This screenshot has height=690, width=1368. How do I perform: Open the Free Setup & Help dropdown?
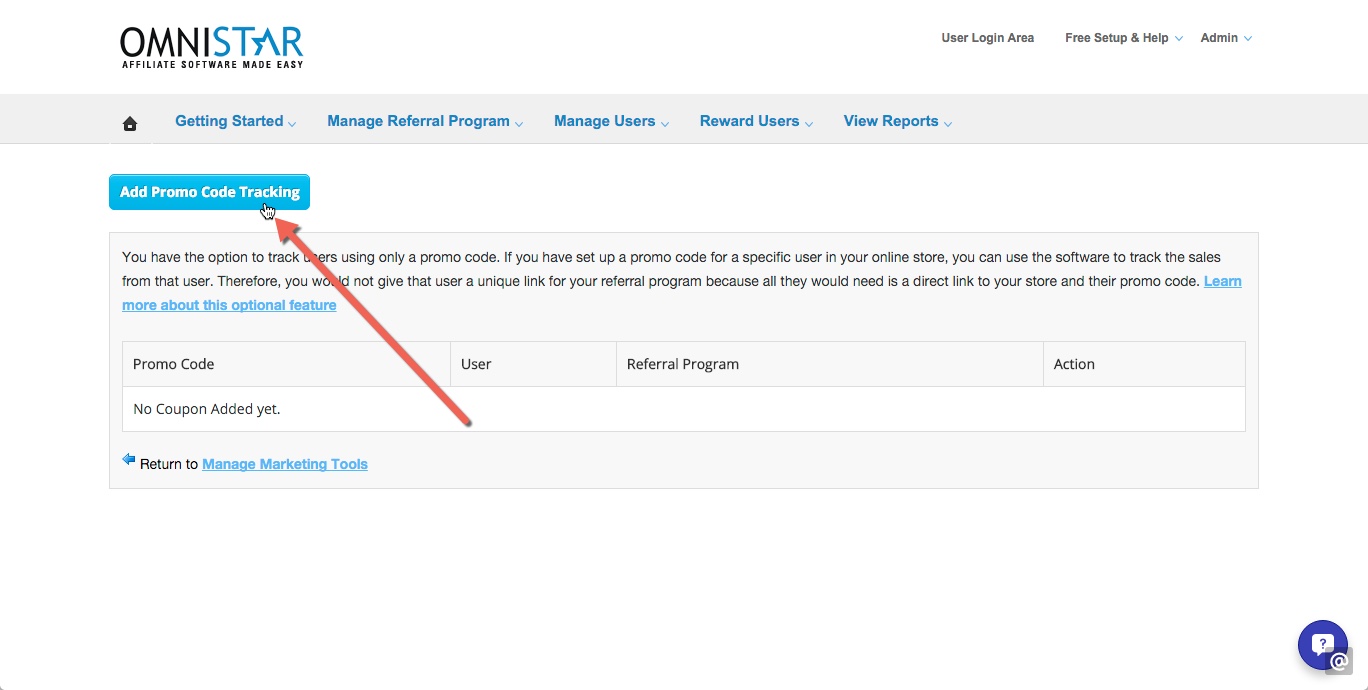click(1117, 37)
